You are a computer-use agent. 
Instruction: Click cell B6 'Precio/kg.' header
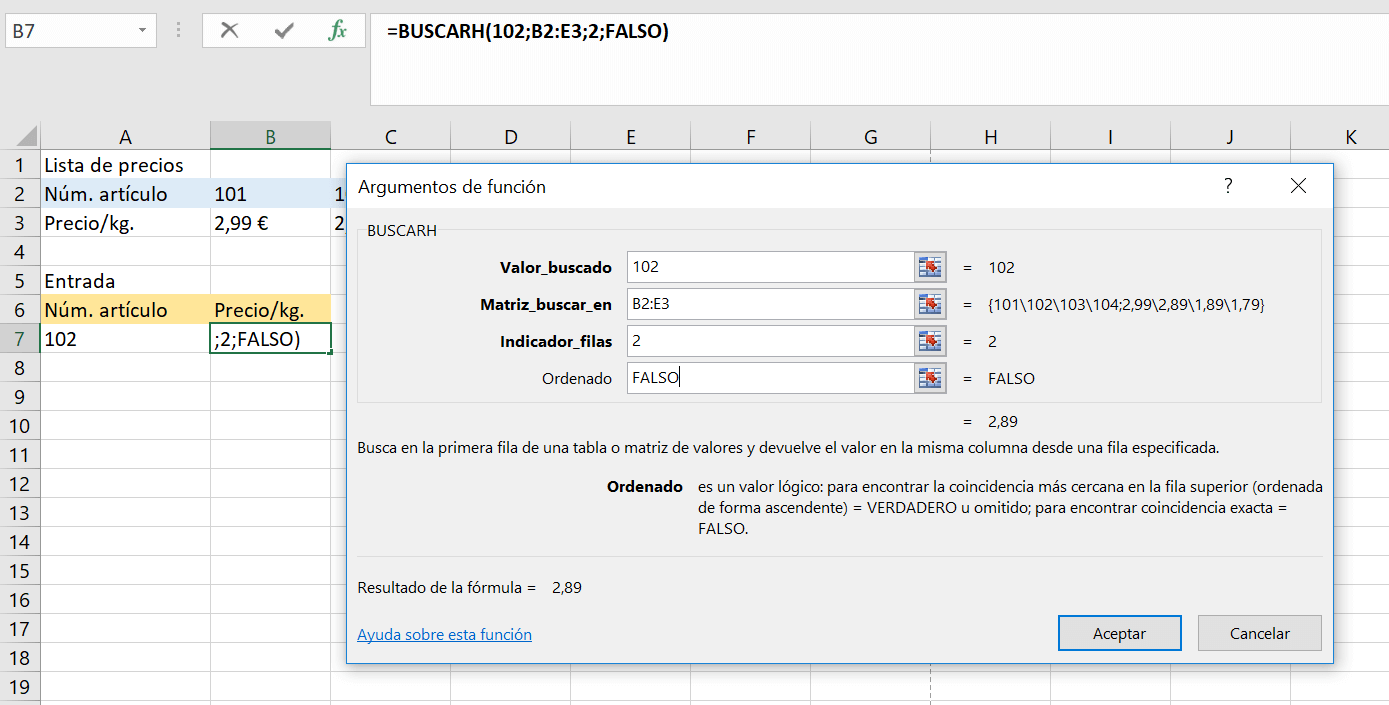270,310
